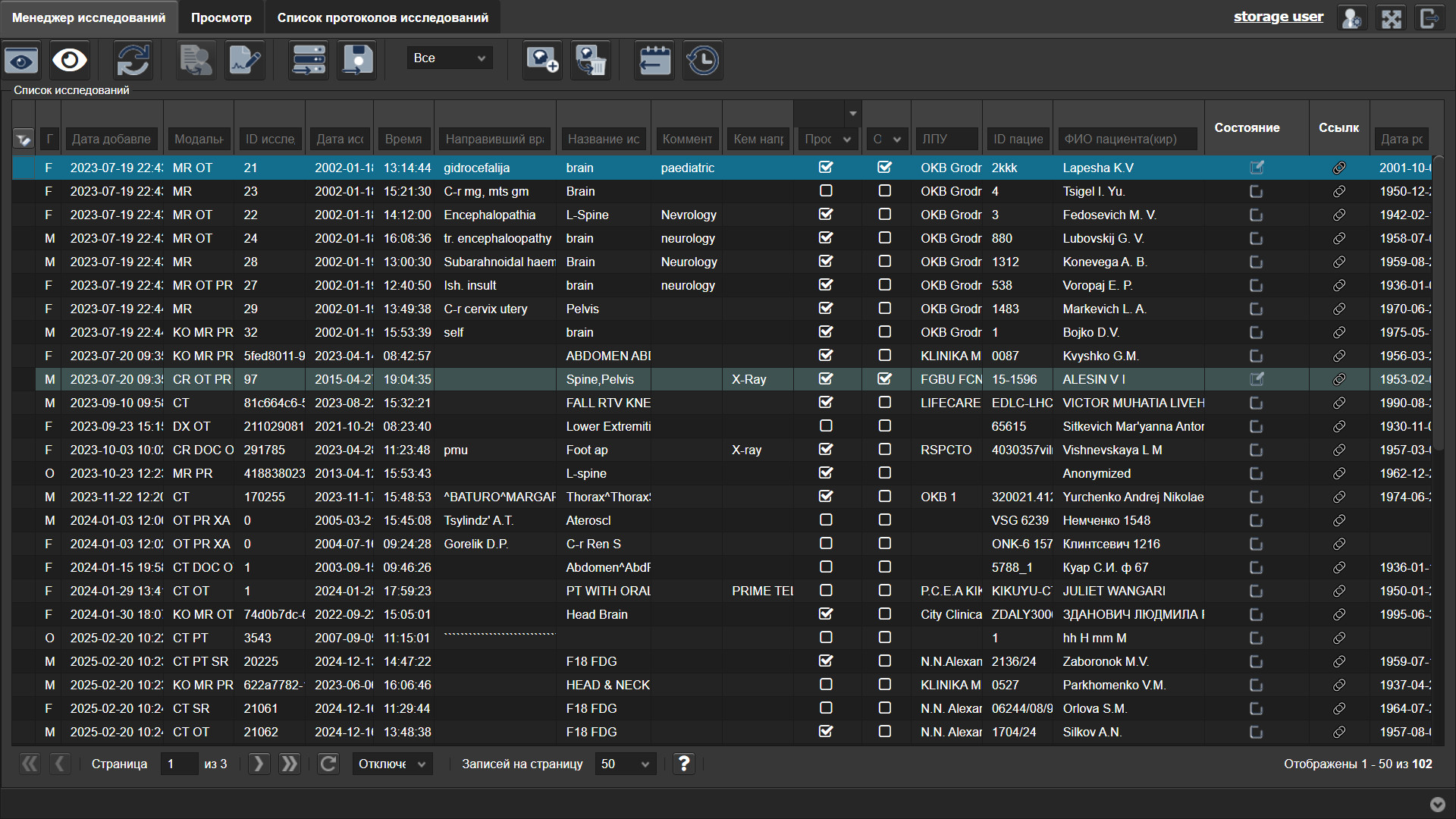The image size is (1456, 819).
Task: Toggle fullscreen arrows icon
Action: click(x=1392, y=17)
